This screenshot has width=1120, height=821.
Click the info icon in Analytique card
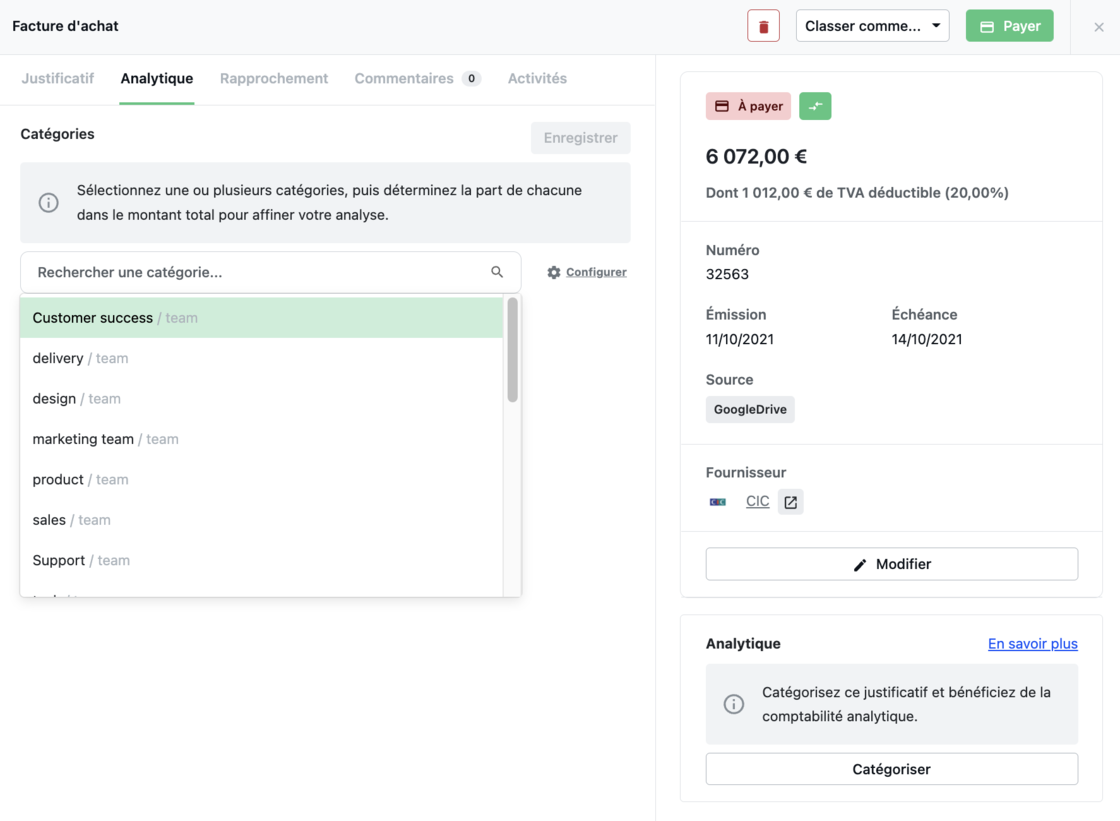(734, 705)
